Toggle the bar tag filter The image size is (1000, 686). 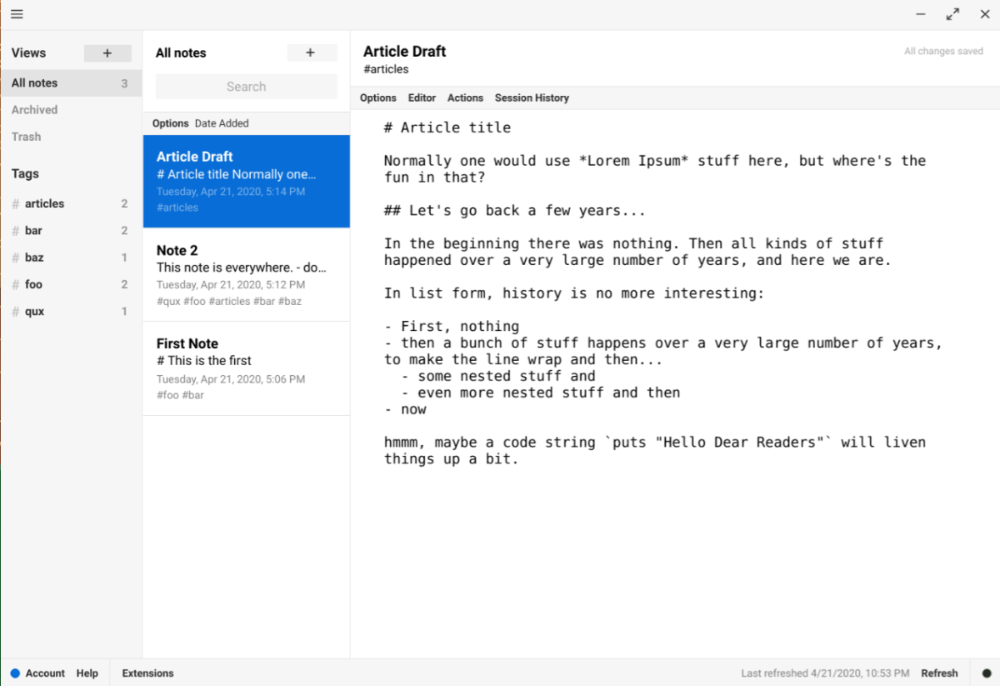(x=33, y=230)
